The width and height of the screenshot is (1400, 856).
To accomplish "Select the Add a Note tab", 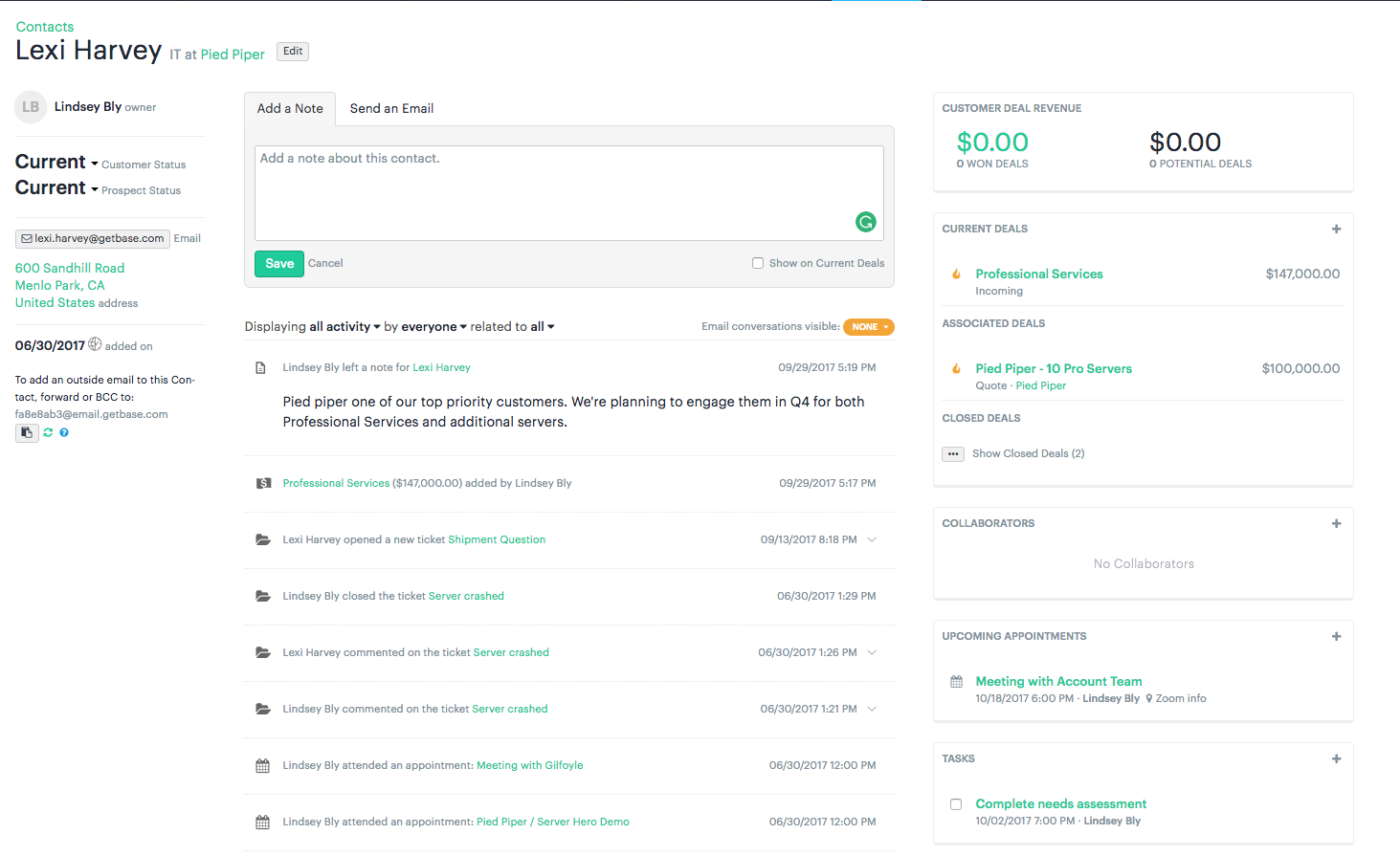I will [x=290, y=108].
